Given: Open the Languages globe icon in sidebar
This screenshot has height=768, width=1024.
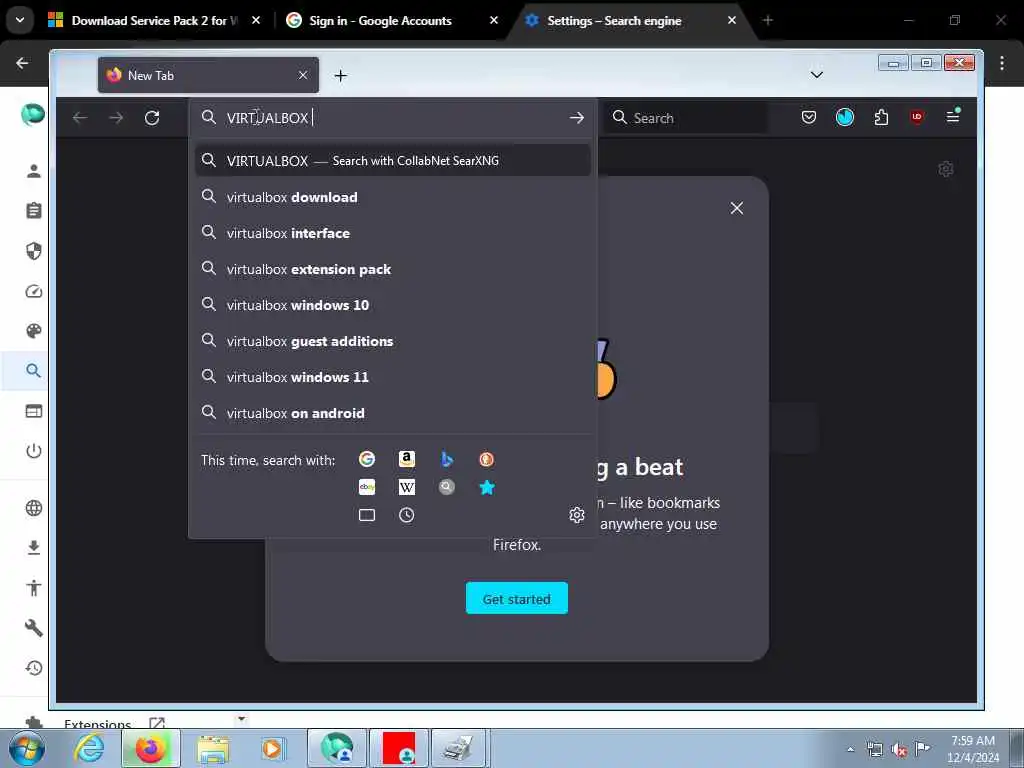Looking at the screenshot, I should point(34,508).
